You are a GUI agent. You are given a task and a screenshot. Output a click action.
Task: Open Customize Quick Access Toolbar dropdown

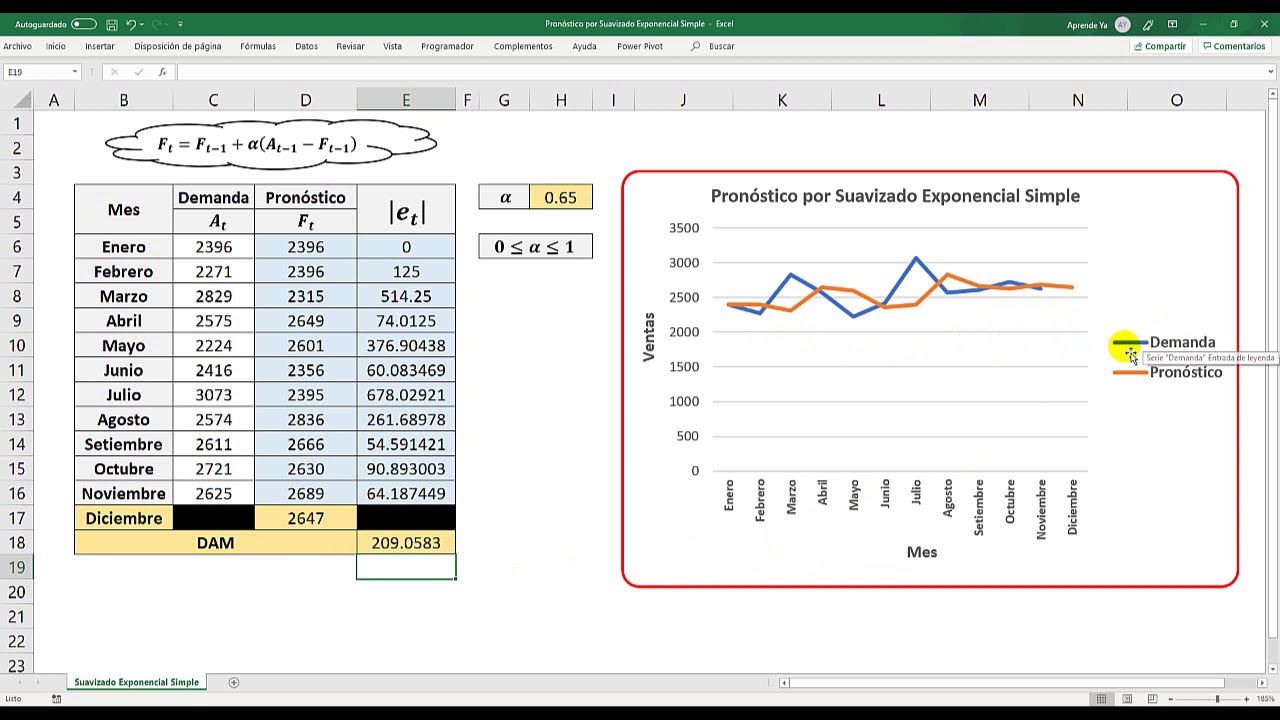tap(180, 24)
